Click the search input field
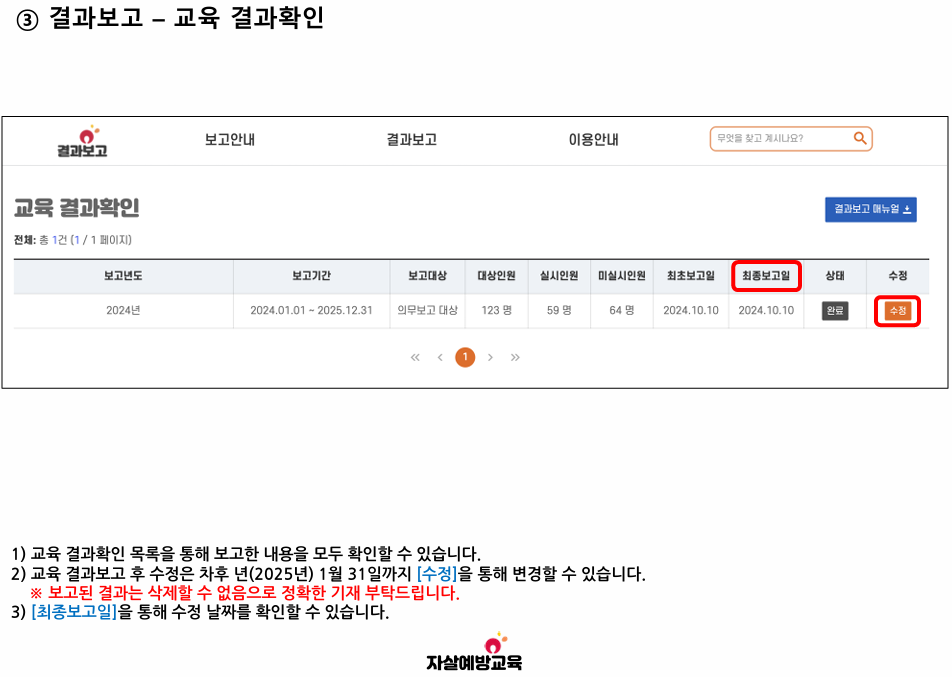This screenshot has width=952, height=677. coord(780,139)
